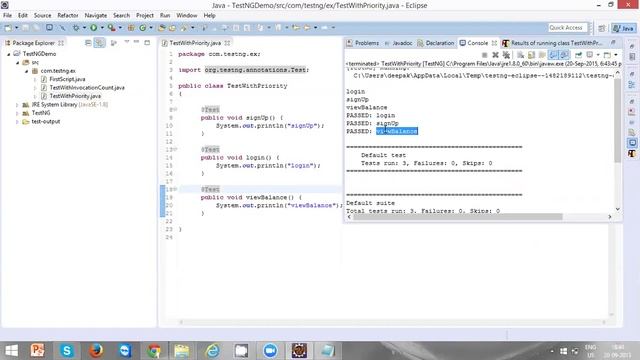Collapse the com.testng.ex package node
The height and width of the screenshot is (360, 640).
point(27,71)
